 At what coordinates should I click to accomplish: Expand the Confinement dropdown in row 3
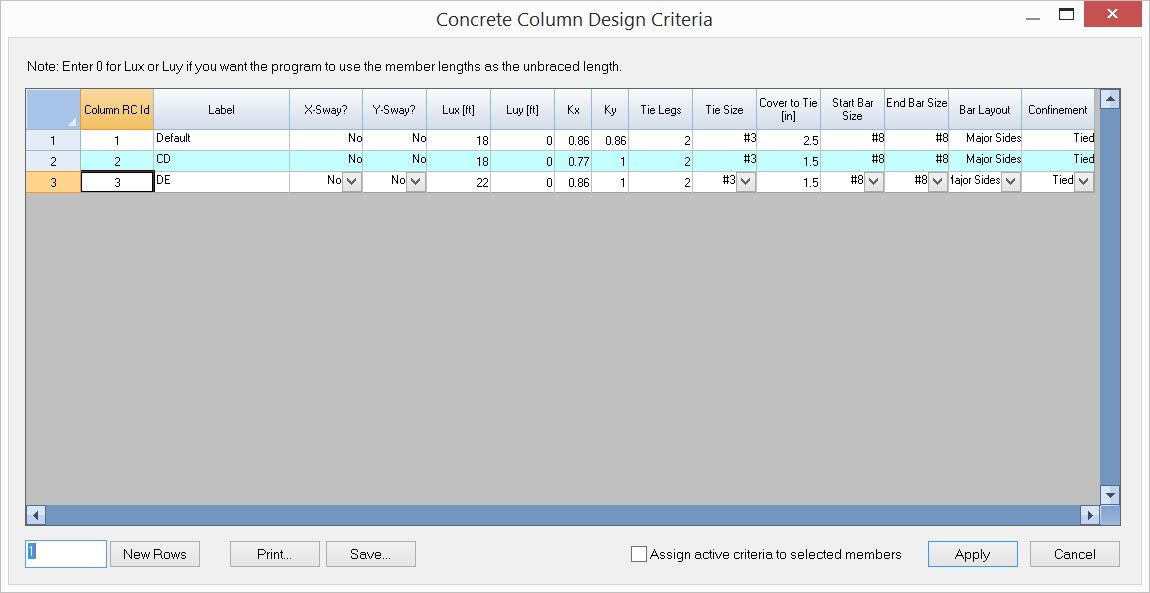1083,181
